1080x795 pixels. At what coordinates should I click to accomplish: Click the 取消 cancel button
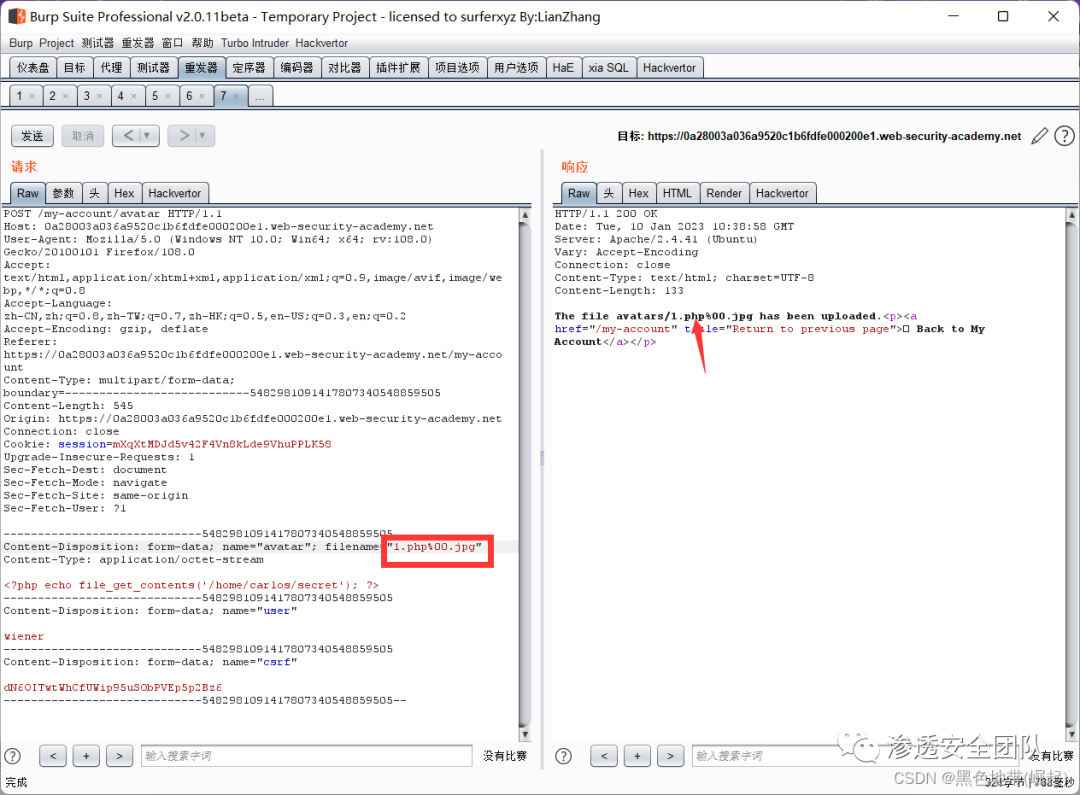(83, 136)
